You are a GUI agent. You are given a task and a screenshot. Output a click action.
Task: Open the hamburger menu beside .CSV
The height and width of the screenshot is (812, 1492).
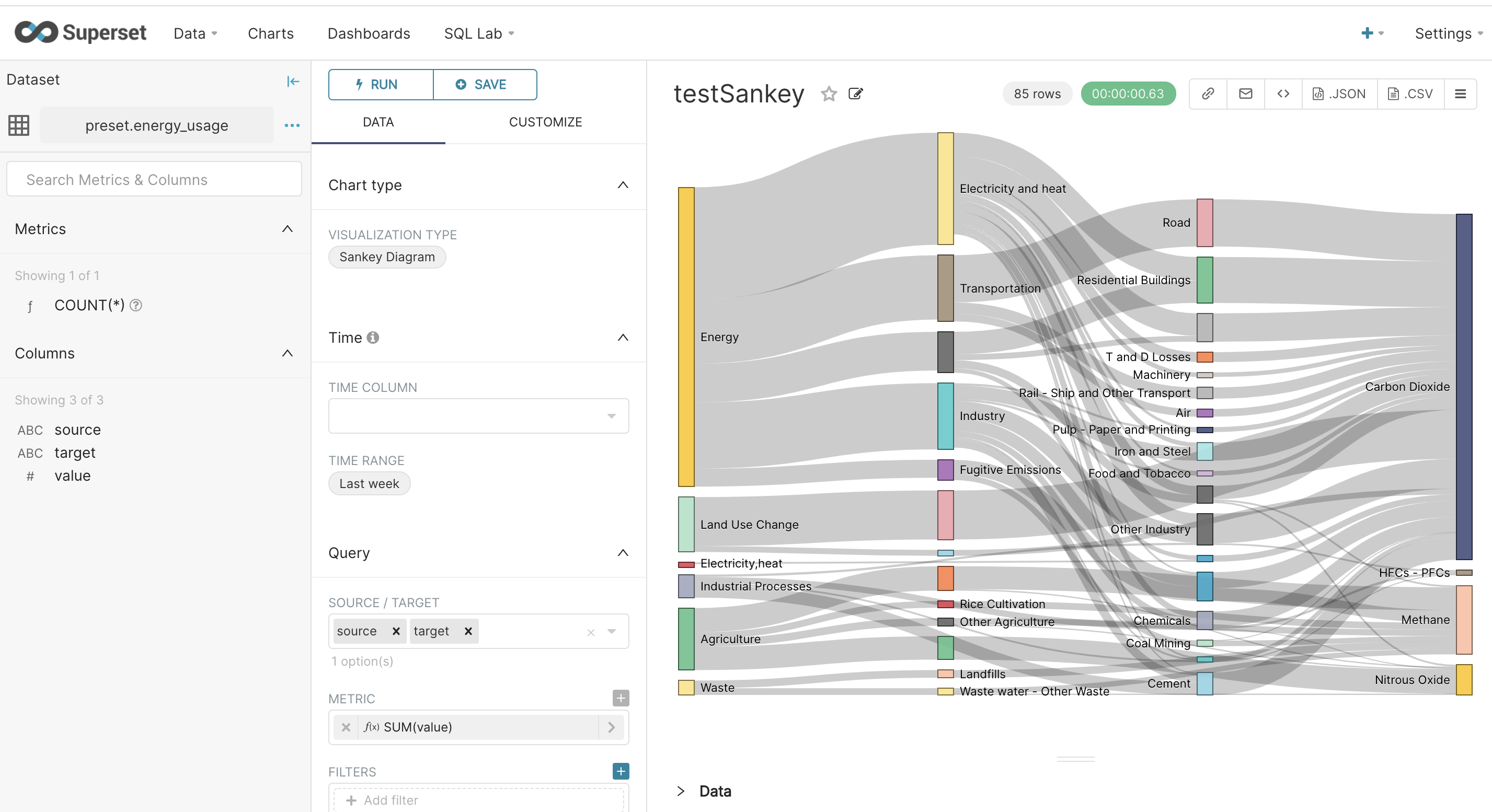pos(1460,94)
